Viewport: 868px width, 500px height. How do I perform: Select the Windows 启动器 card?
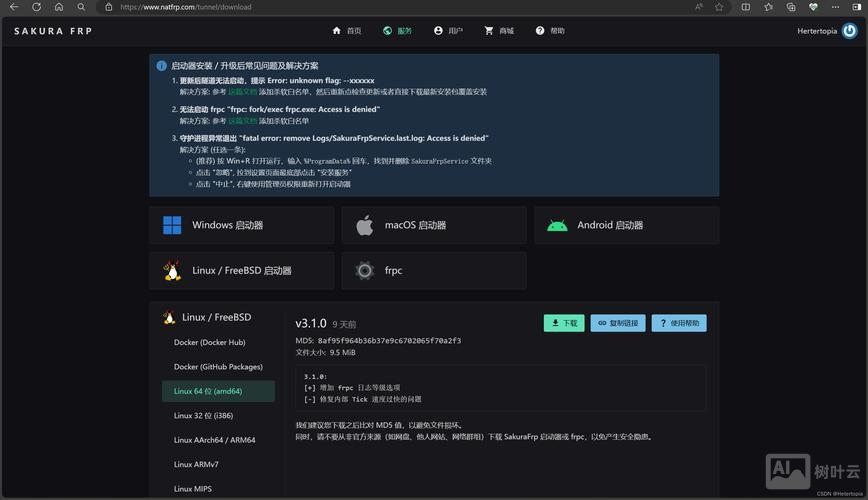(x=241, y=225)
